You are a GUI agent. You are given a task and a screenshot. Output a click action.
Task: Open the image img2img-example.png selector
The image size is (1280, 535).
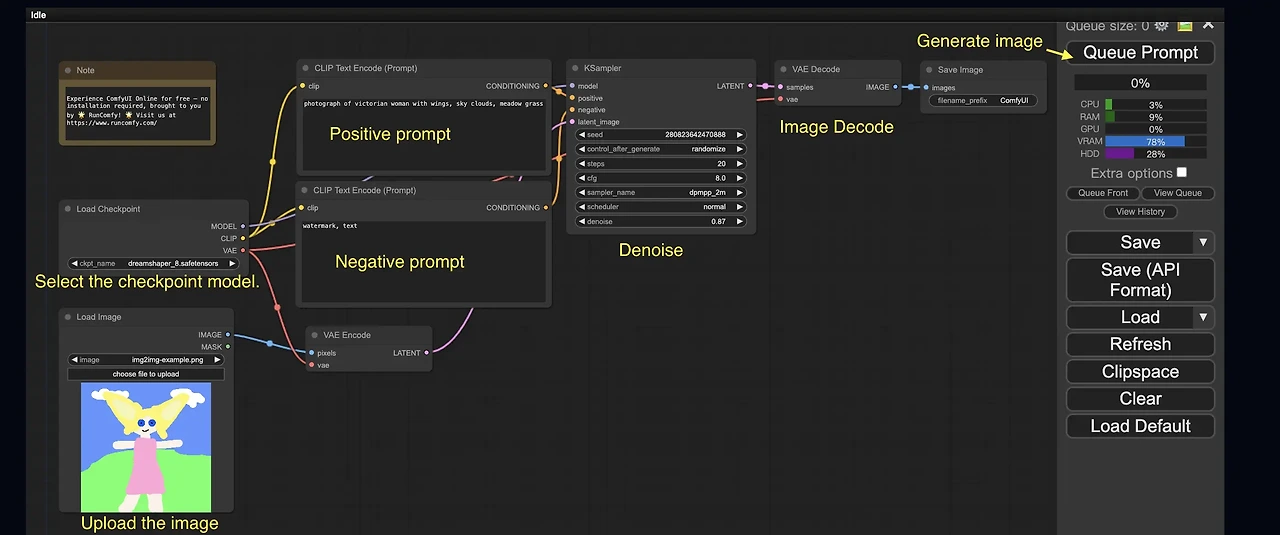coord(146,359)
